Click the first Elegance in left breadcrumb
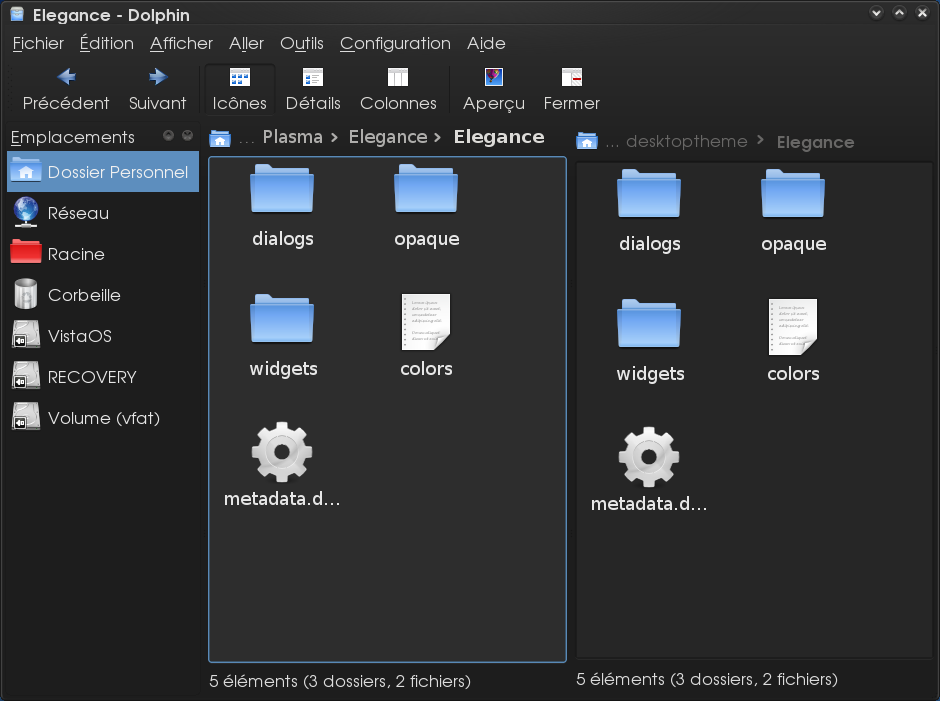This screenshot has width=940, height=701. 388,137
